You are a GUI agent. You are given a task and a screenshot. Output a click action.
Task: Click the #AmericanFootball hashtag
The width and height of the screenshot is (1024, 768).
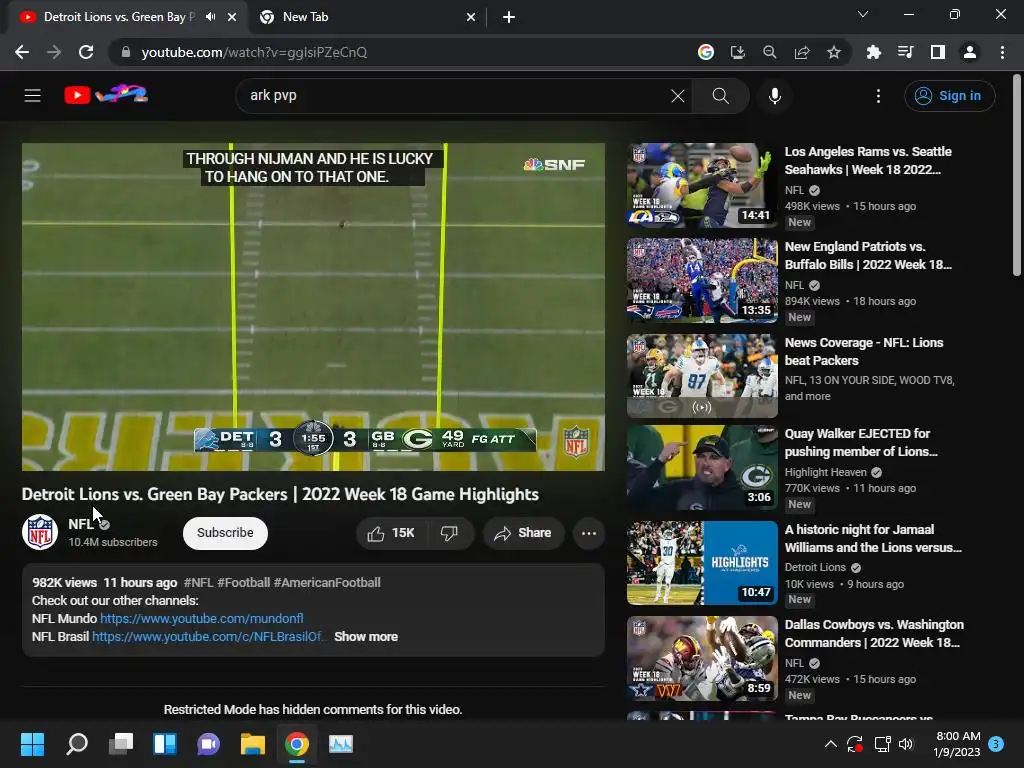[327, 583]
